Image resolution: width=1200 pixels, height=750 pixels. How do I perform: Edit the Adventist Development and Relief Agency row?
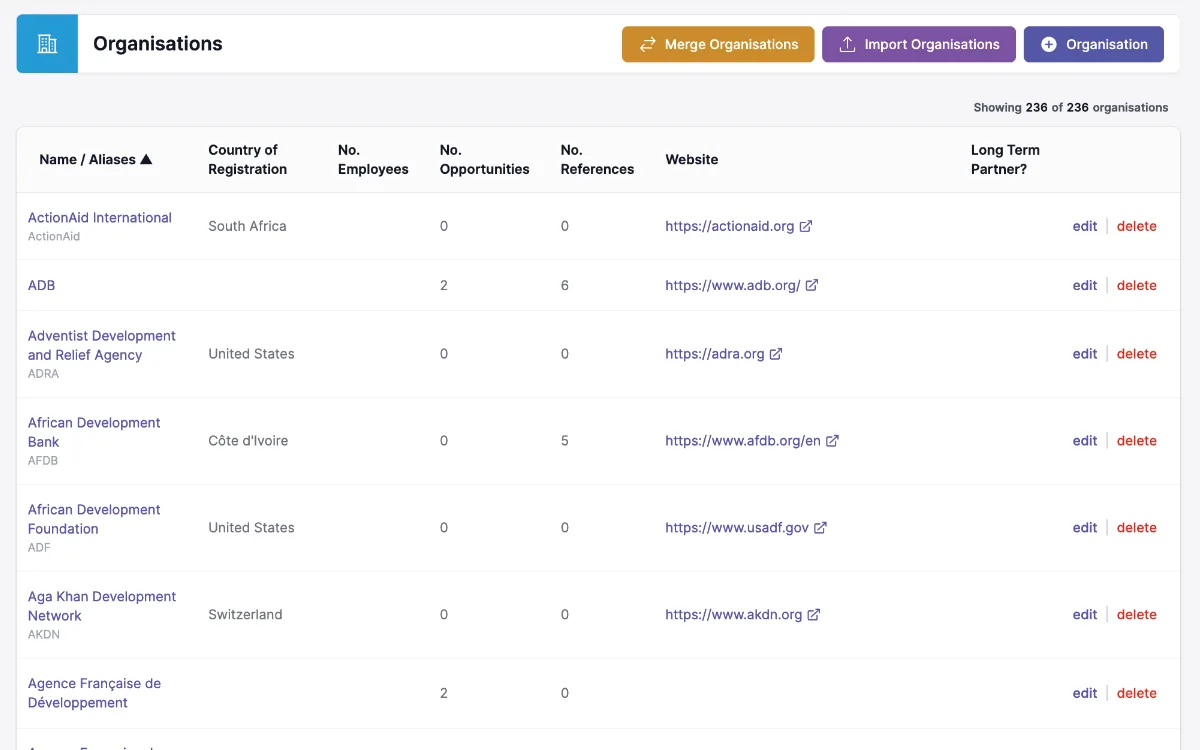pyautogui.click(x=1085, y=354)
